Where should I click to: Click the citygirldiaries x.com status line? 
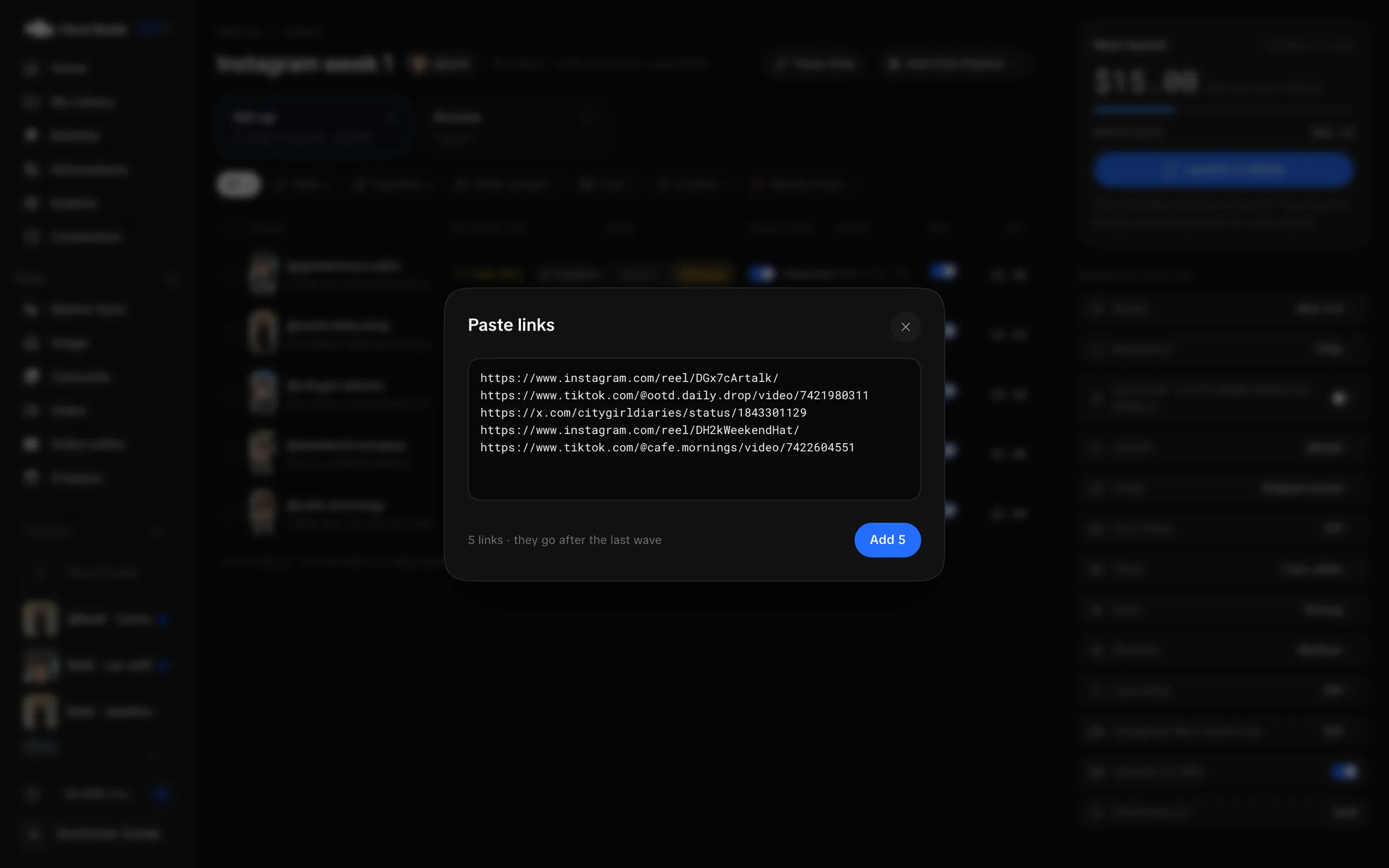pos(643,413)
